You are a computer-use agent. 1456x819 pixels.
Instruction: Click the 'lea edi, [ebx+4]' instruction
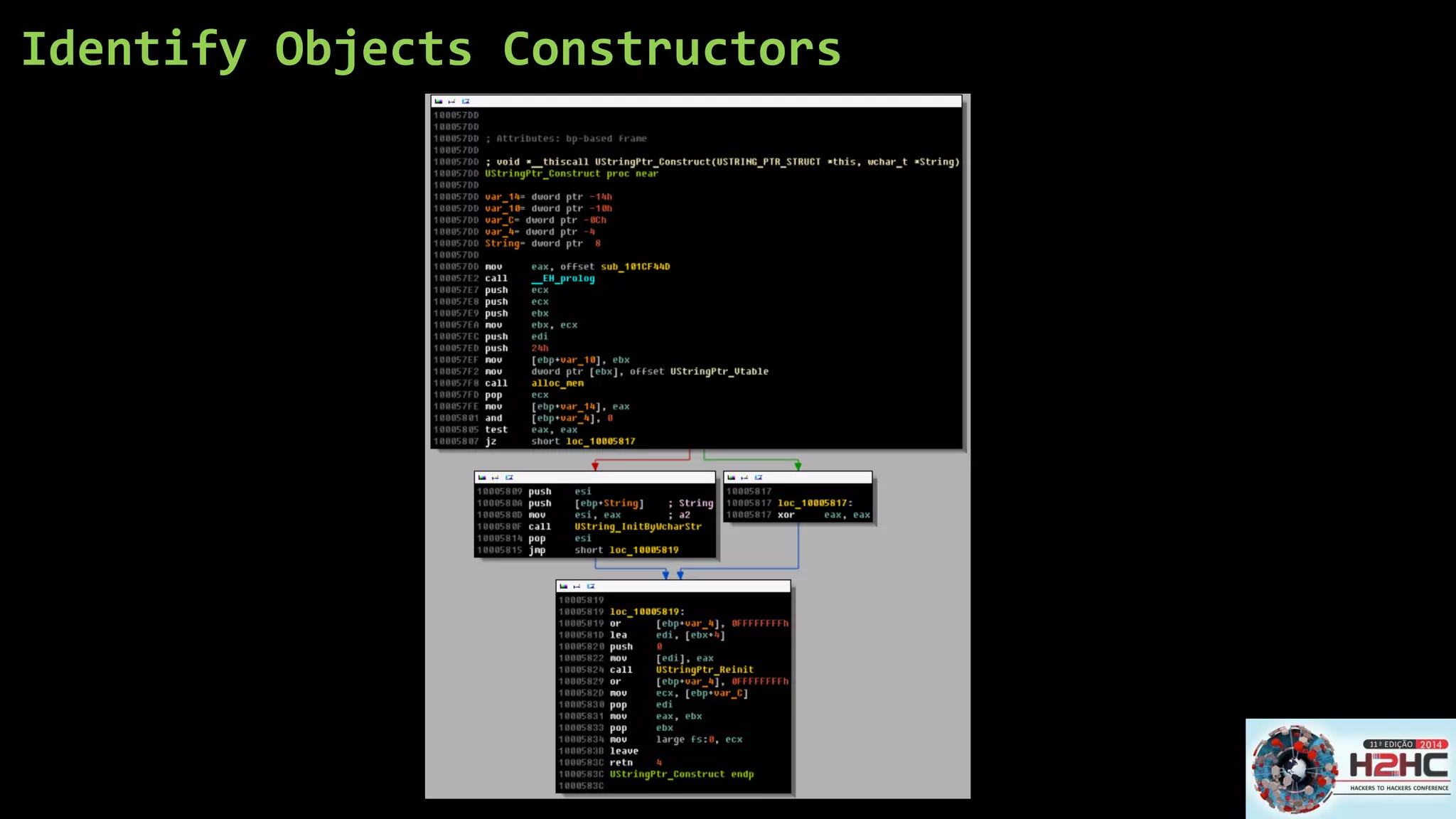tap(668, 636)
